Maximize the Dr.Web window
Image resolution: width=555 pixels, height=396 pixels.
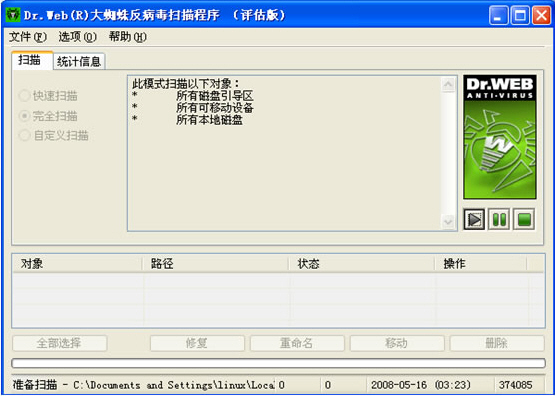[520, 16]
